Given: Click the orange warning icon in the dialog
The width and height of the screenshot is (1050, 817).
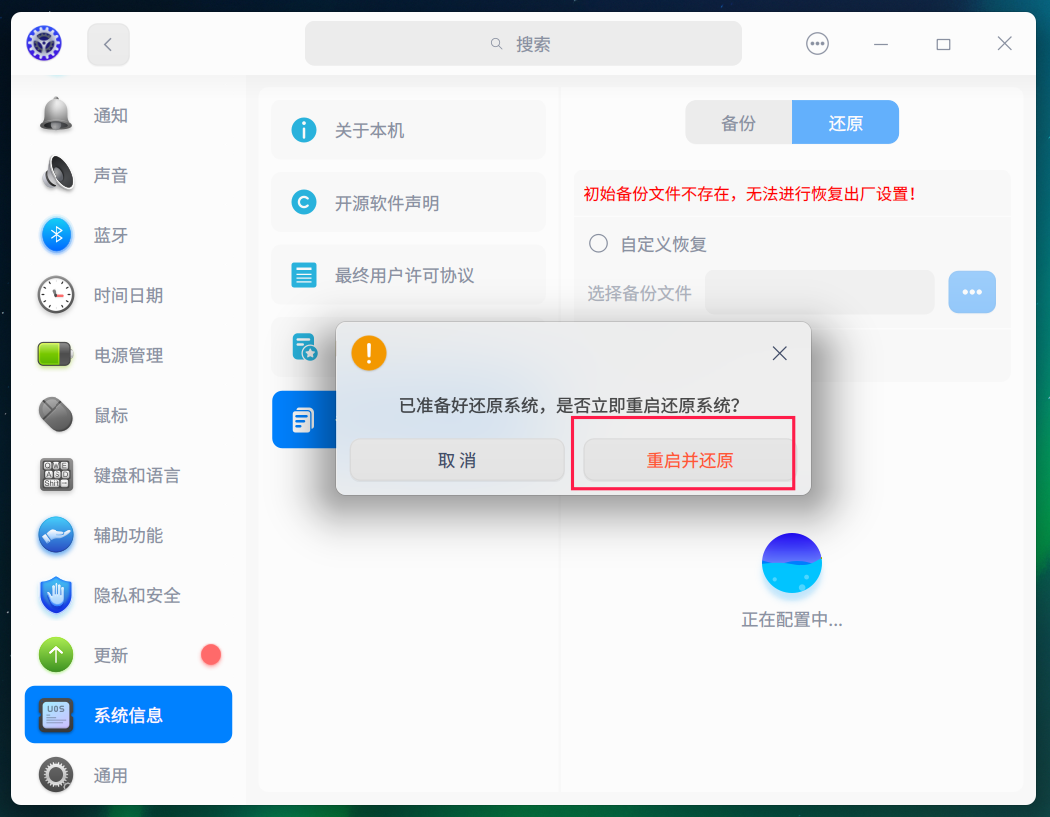Looking at the screenshot, I should [x=369, y=353].
